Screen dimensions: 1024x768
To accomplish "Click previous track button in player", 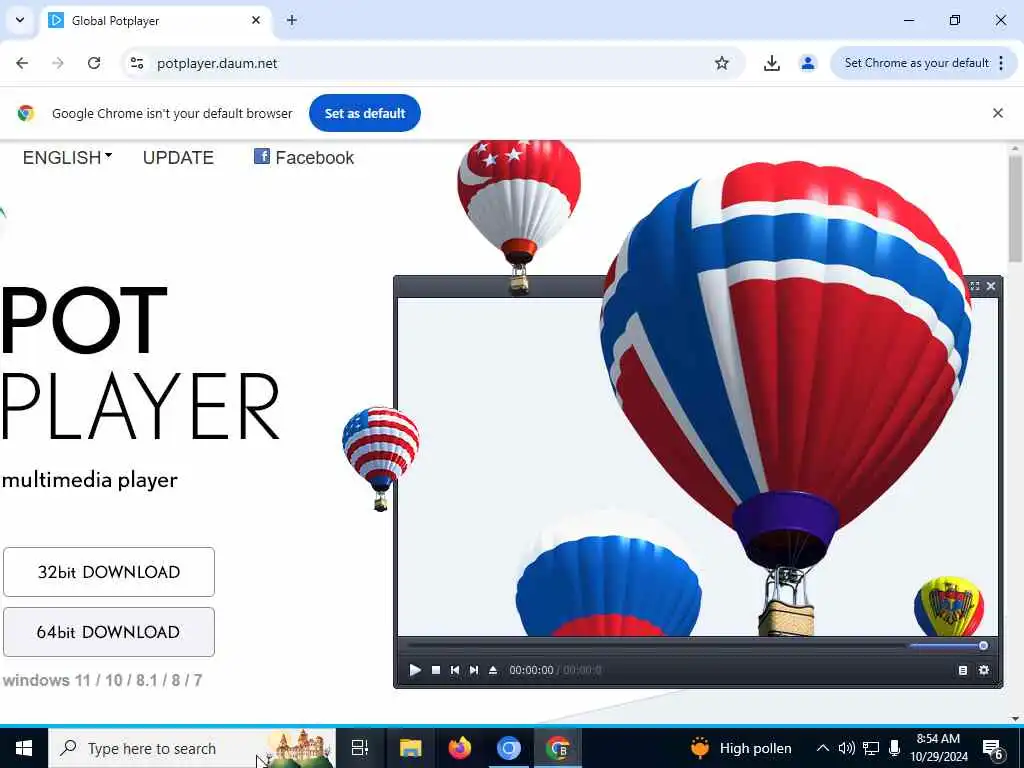I will tap(455, 670).
